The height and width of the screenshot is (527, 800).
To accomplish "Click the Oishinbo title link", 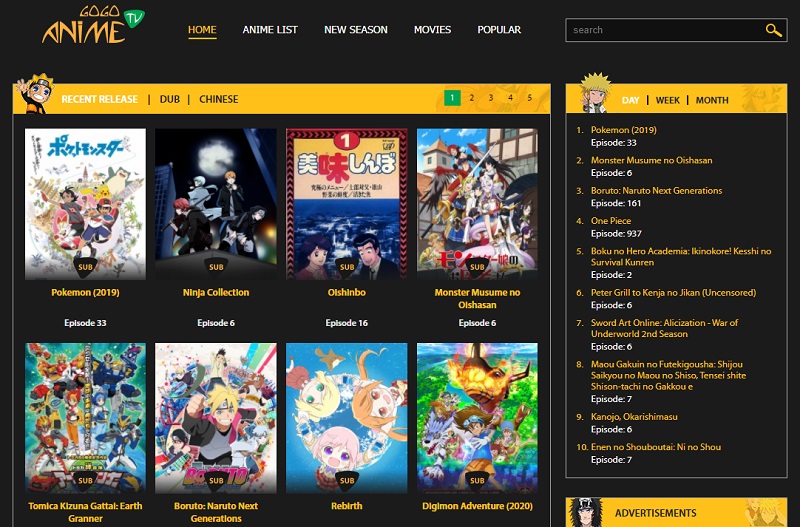I will (x=347, y=292).
